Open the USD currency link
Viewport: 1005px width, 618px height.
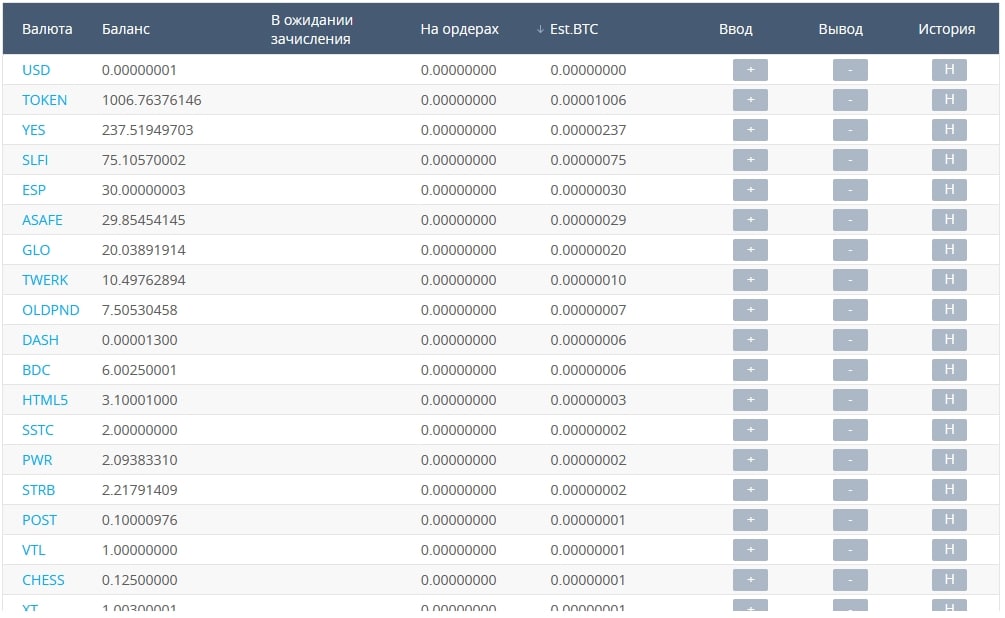[36, 70]
